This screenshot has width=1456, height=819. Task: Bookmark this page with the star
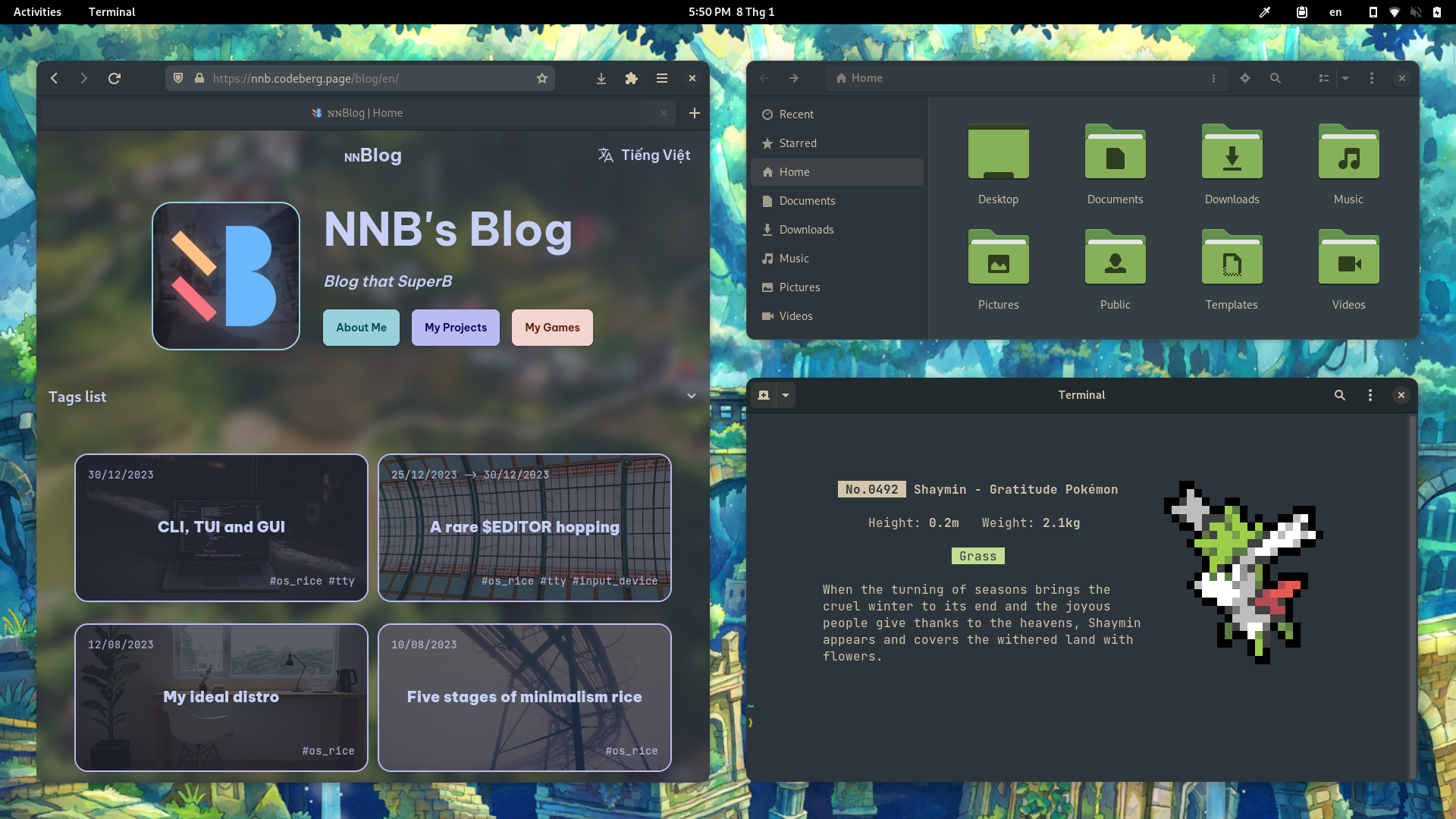click(x=542, y=78)
